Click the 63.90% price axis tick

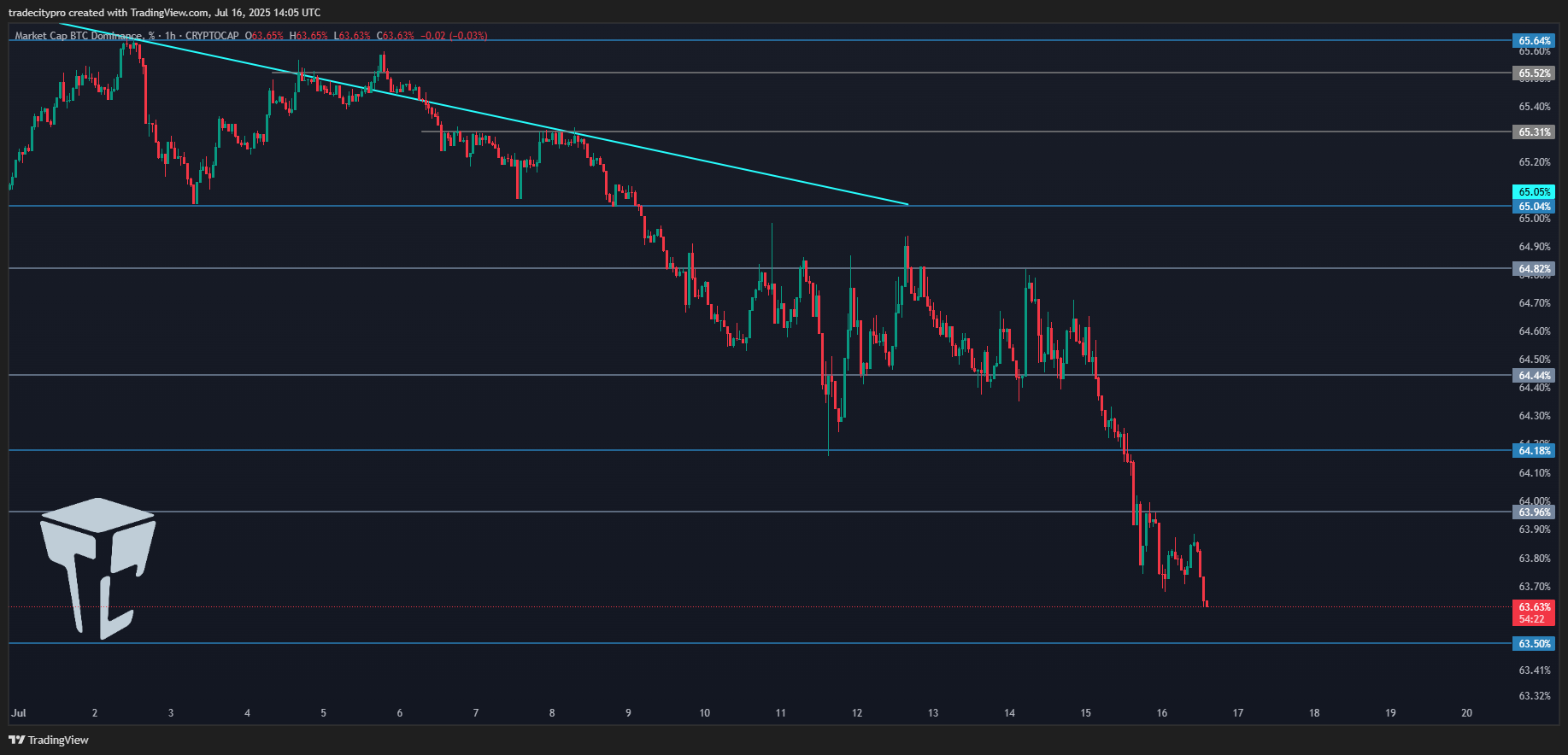tap(1535, 530)
